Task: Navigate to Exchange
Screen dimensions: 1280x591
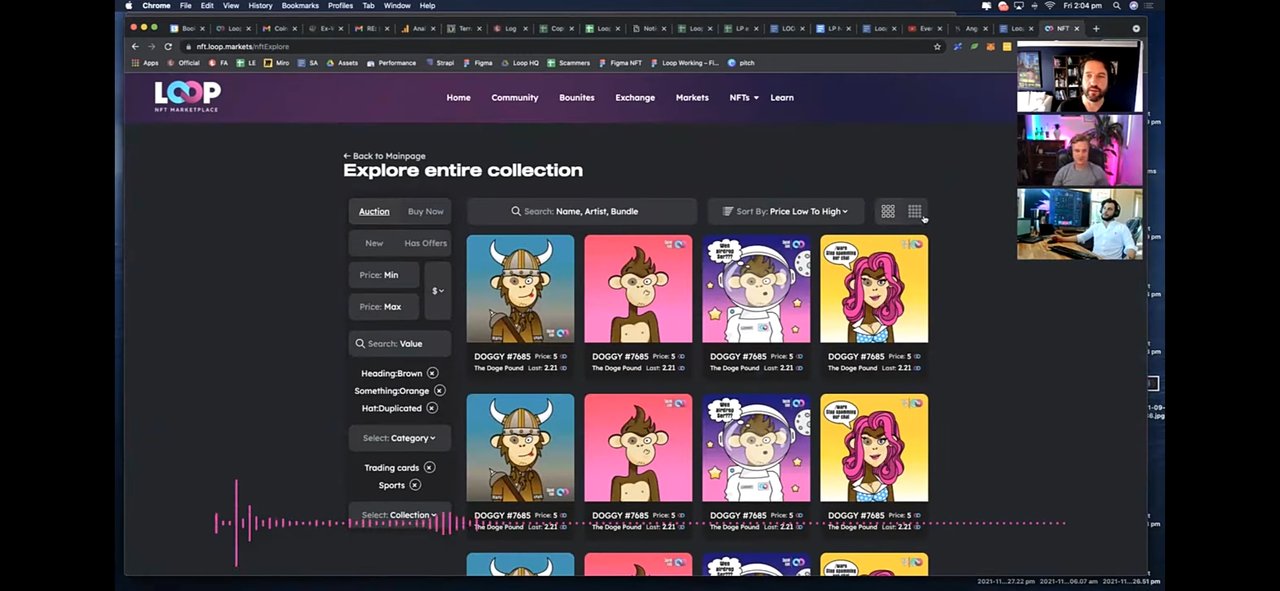Action: point(635,98)
